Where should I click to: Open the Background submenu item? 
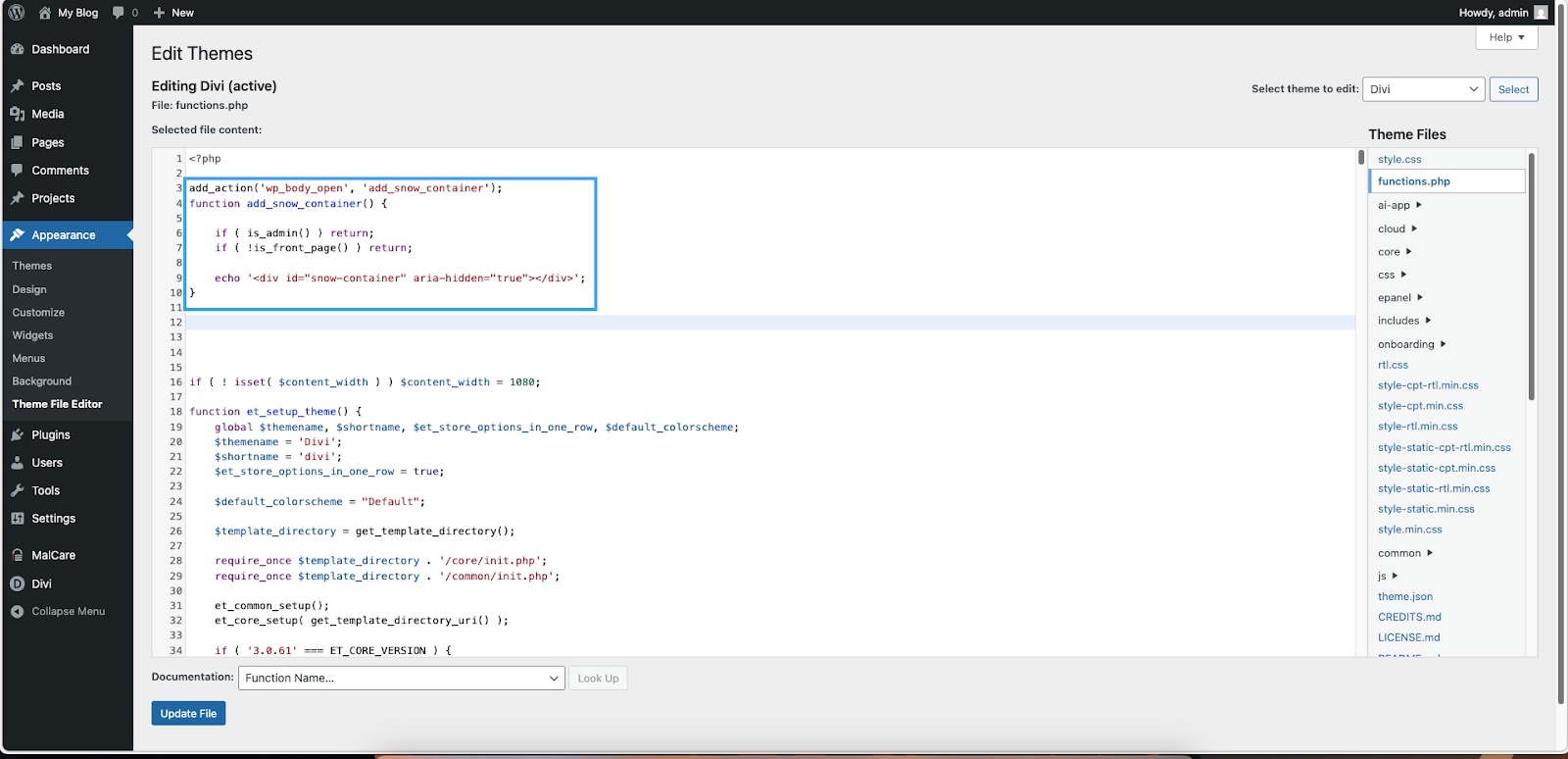point(41,380)
